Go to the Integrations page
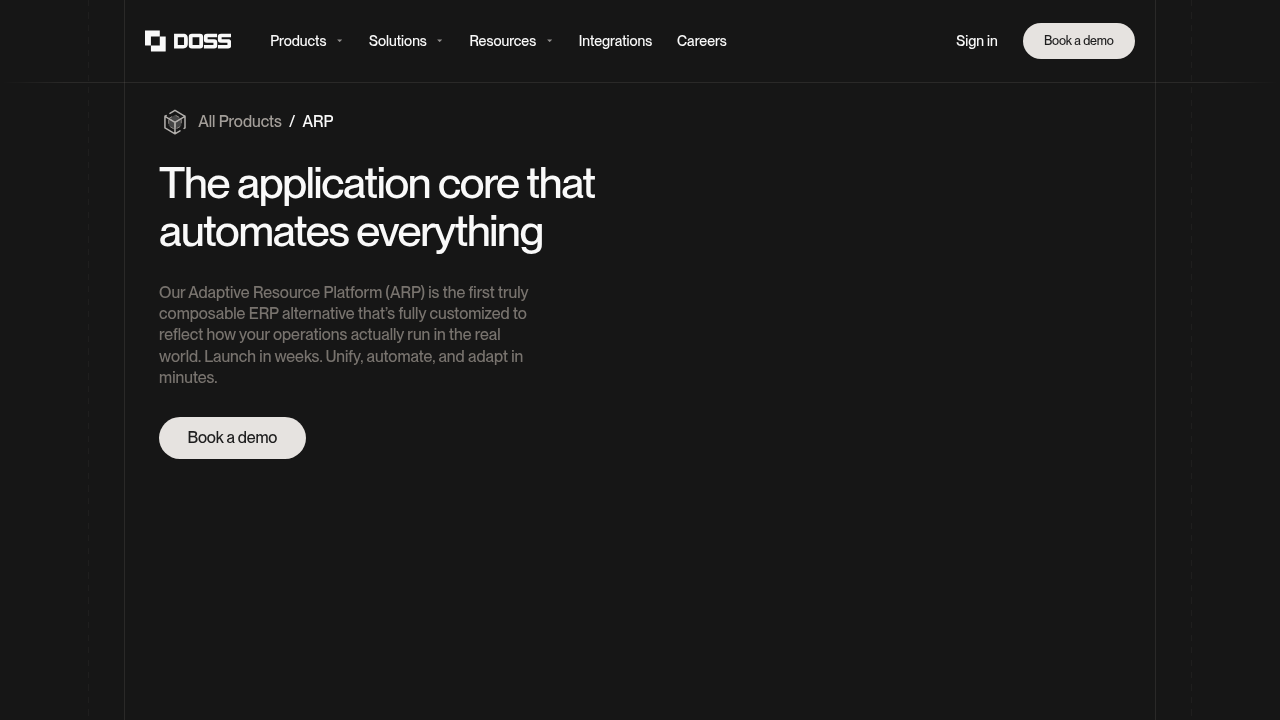Screen dimensions: 1280x720 pos(615,41)
